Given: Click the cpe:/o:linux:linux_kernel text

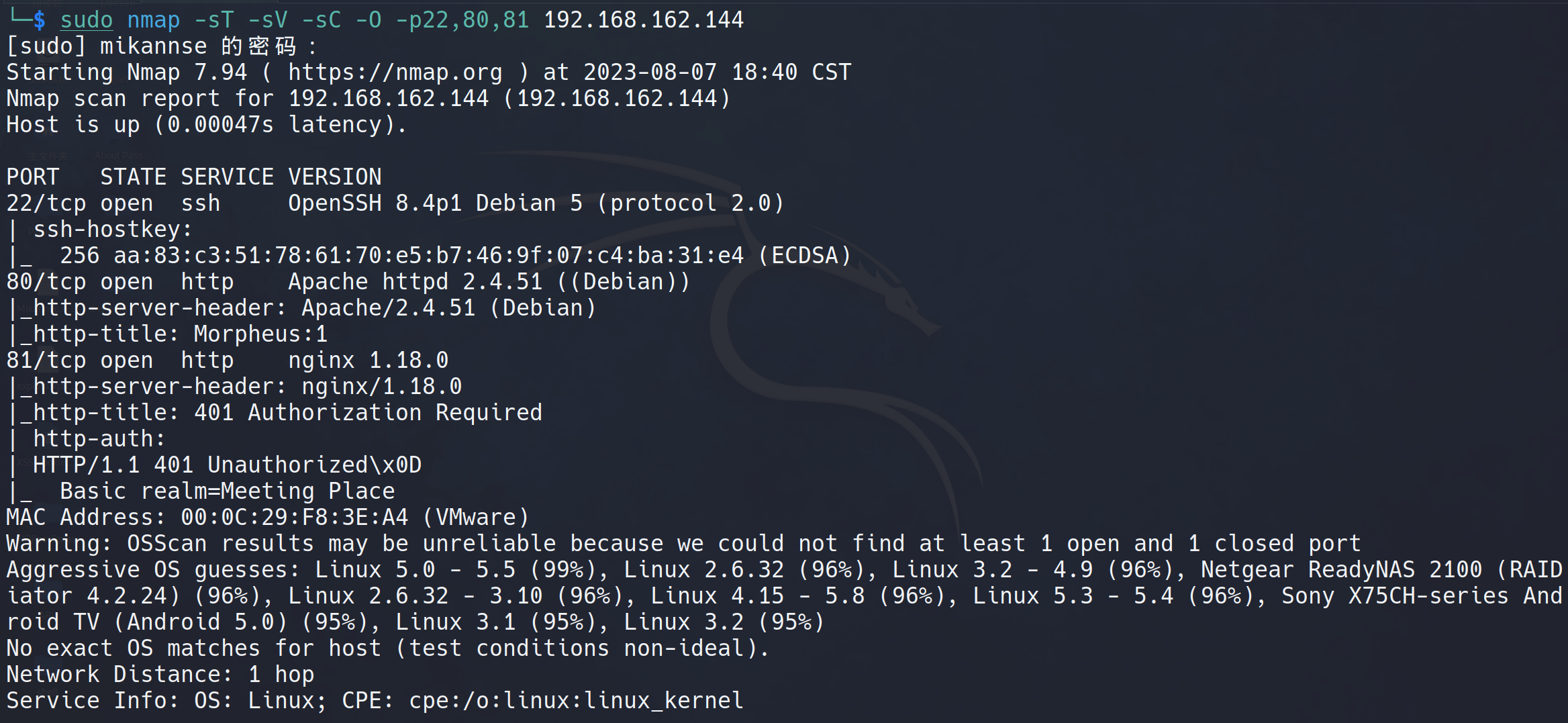Looking at the screenshot, I should pyautogui.click(x=576, y=701).
